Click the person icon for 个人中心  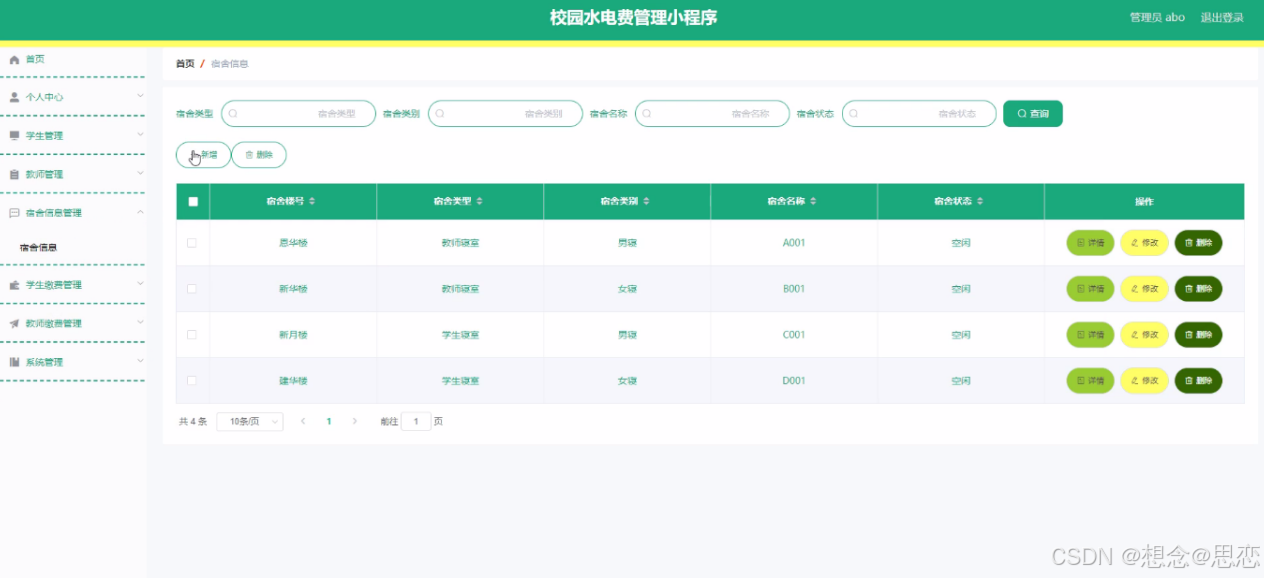(x=14, y=97)
